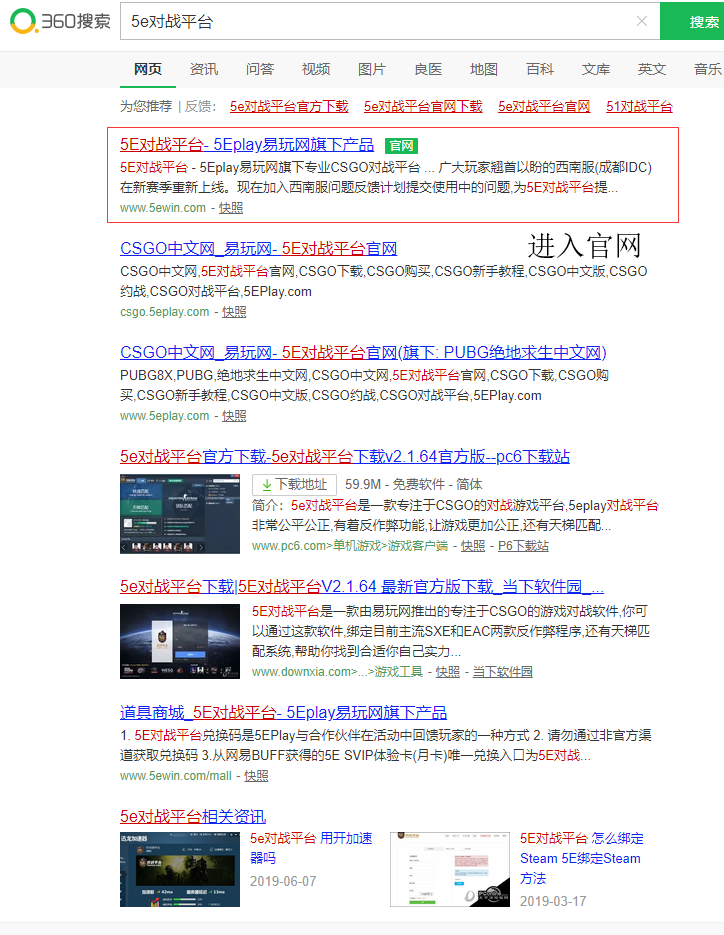The width and height of the screenshot is (724, 935).
Task: Open 5e对战平台相关资讯 heading link
Action: click(193, 816)
